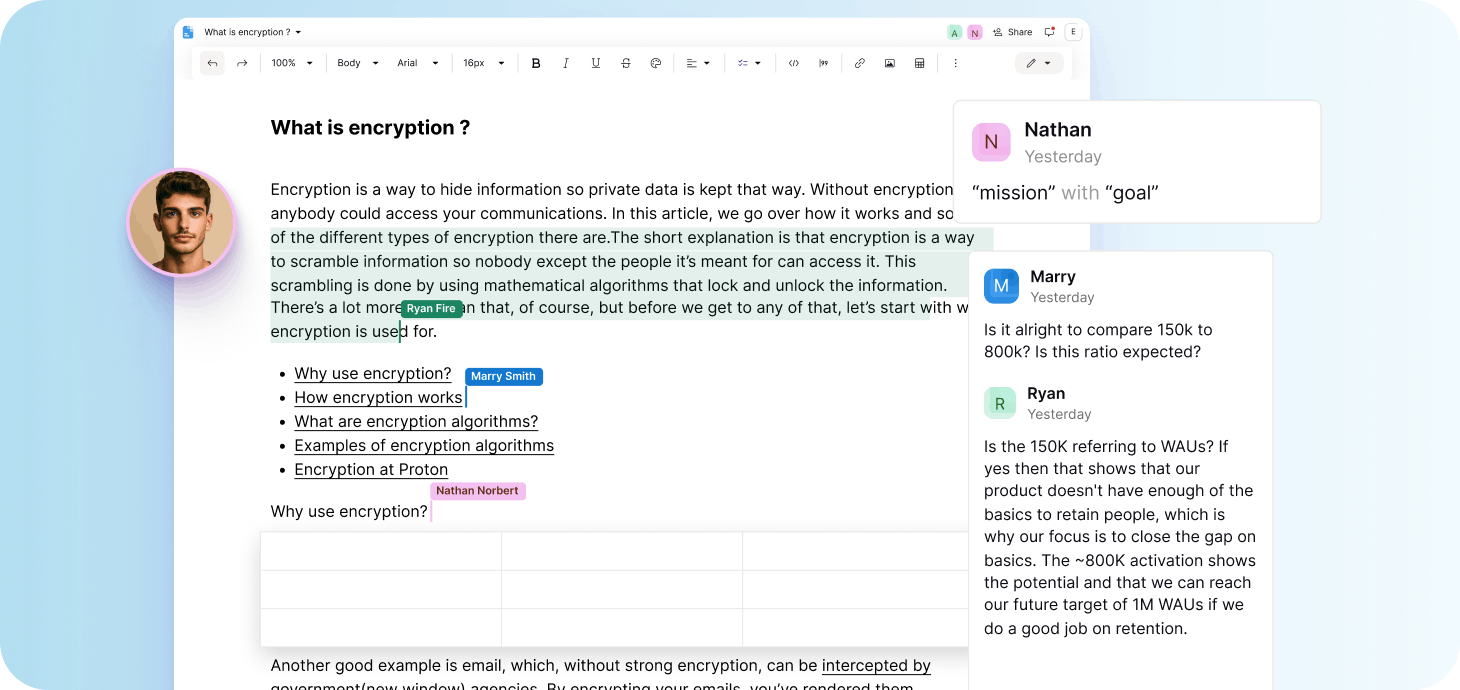
Task: Open the Arial font dropdown
Action: click(417, 63)
